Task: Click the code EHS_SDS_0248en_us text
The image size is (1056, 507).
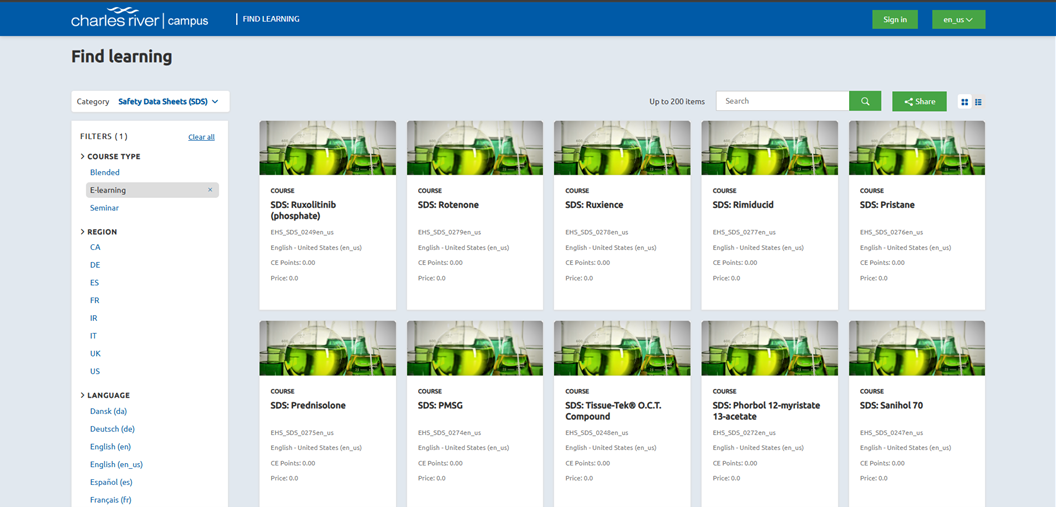Action: pyautogui.click(x=597, y=432)
